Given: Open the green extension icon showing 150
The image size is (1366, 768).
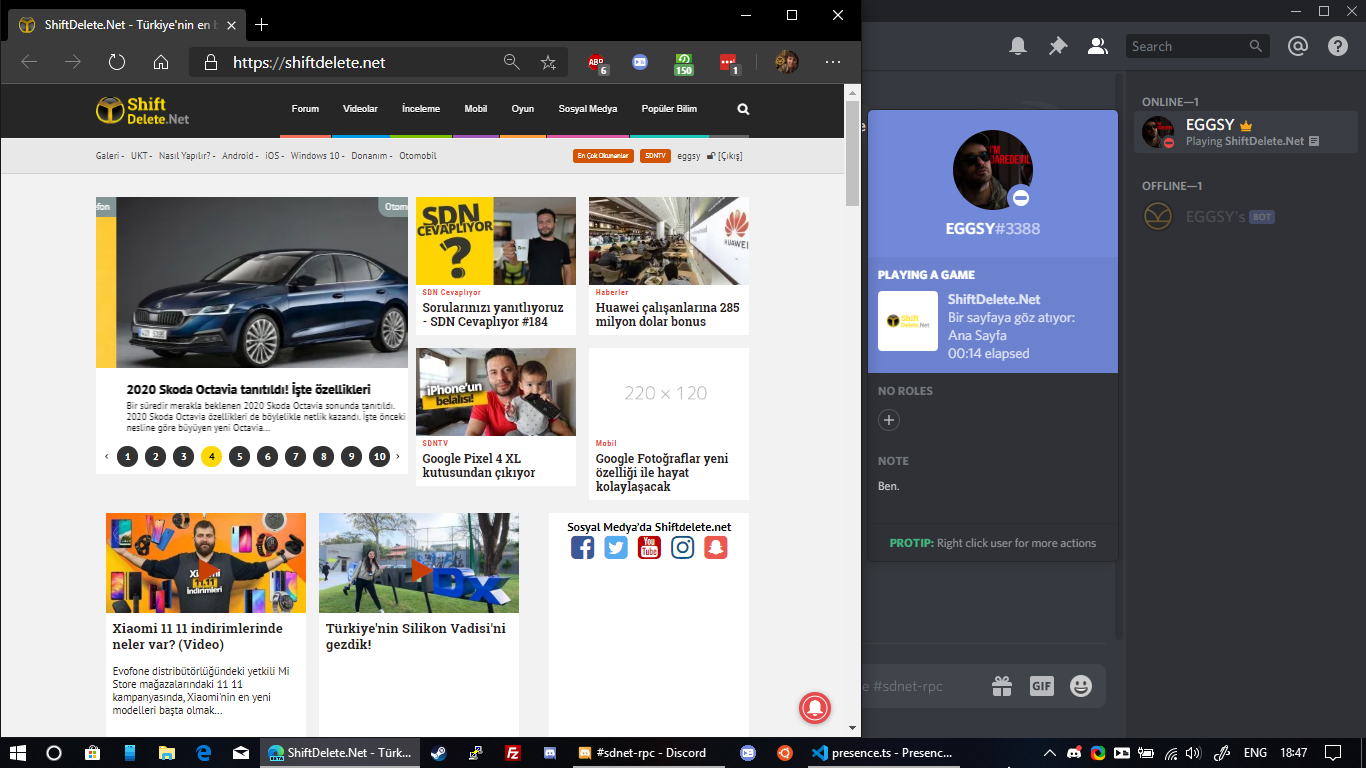Looking at the screenshot, I should coord(684,63).
